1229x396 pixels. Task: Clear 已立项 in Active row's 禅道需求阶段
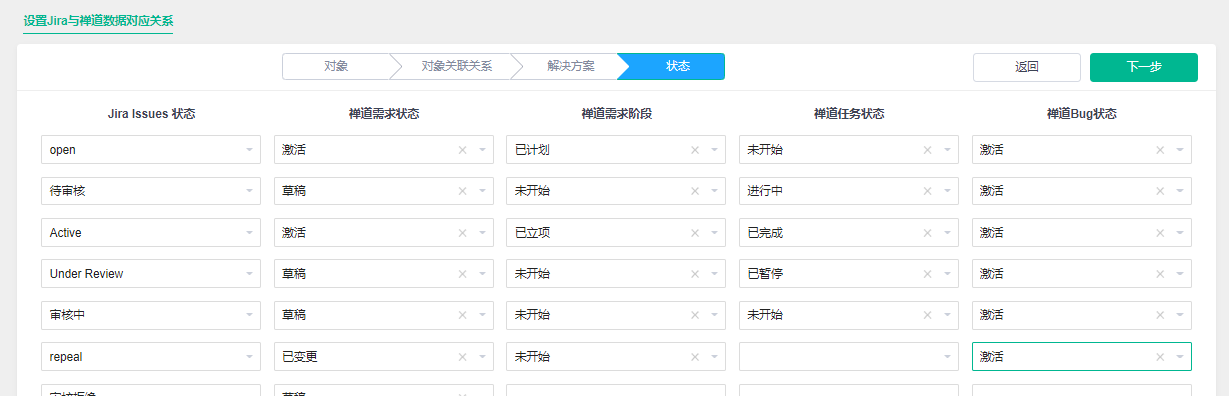695,233
